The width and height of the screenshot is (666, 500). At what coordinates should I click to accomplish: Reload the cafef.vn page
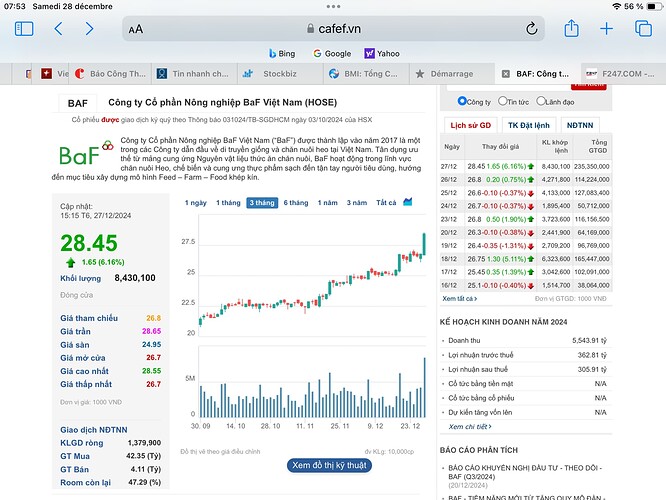pos(531,29)
